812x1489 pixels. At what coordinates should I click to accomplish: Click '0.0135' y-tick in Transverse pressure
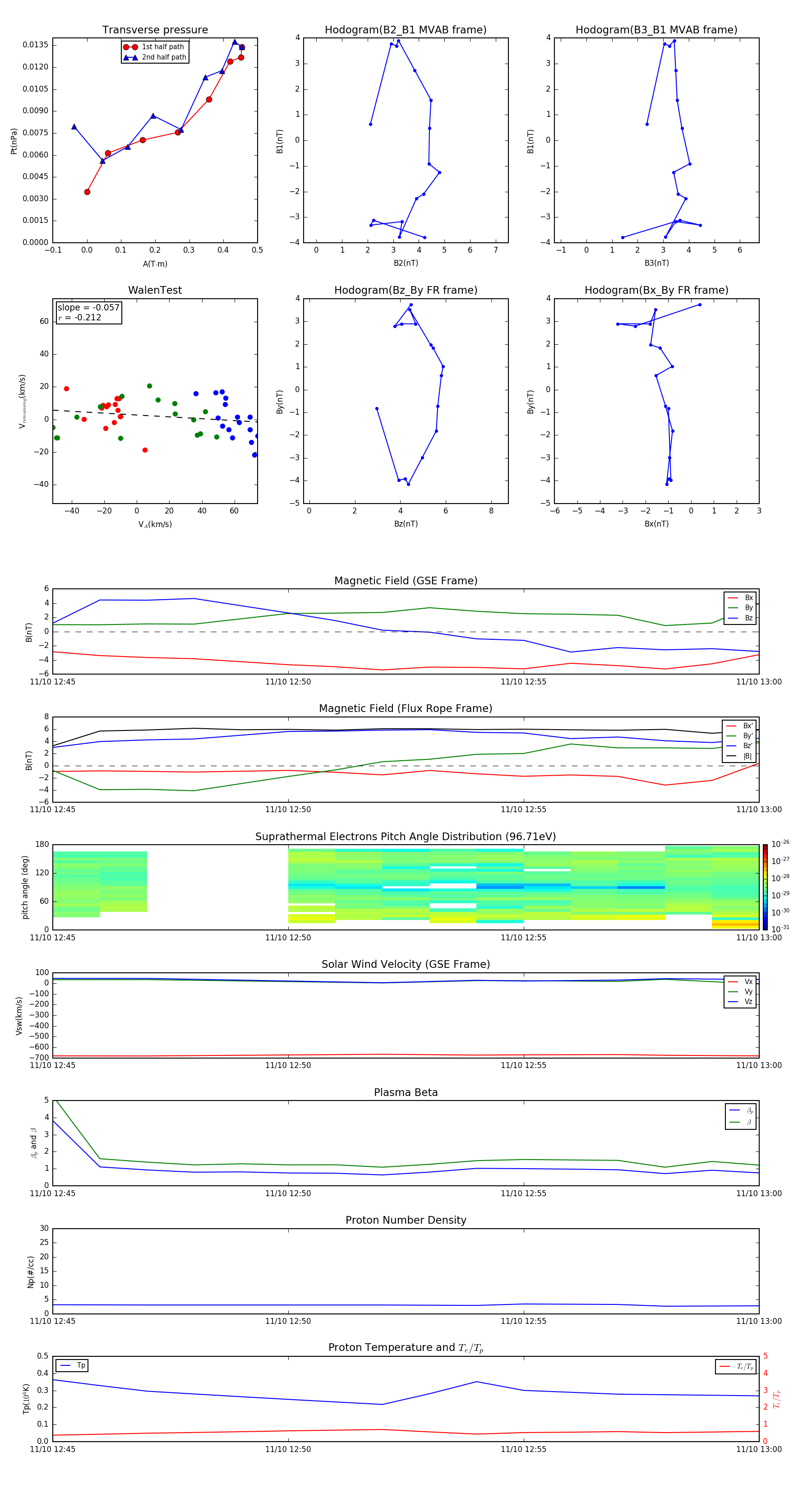[x=36, y=45]
